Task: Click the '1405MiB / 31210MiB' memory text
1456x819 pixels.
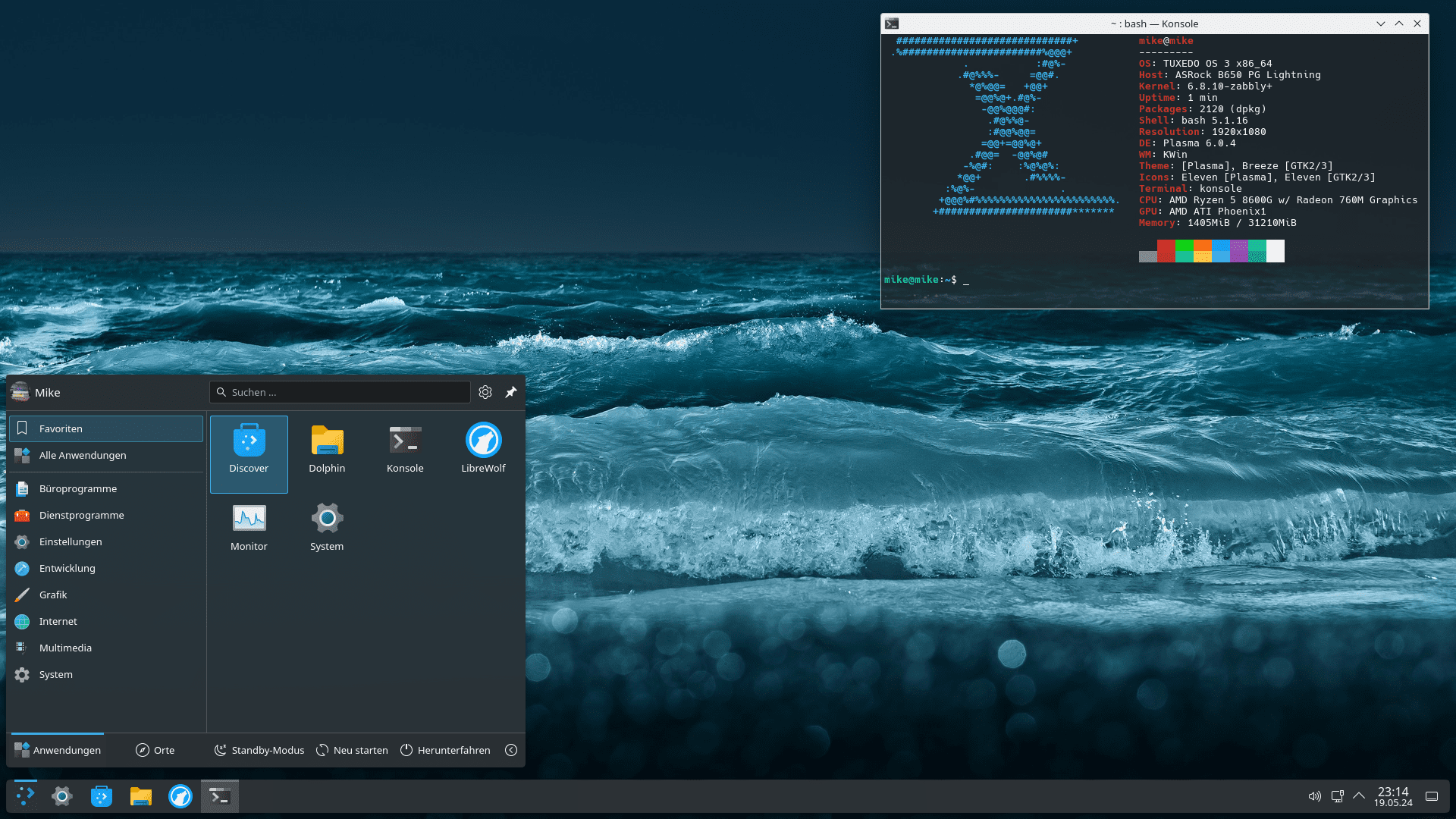Action: (1242, 223)
